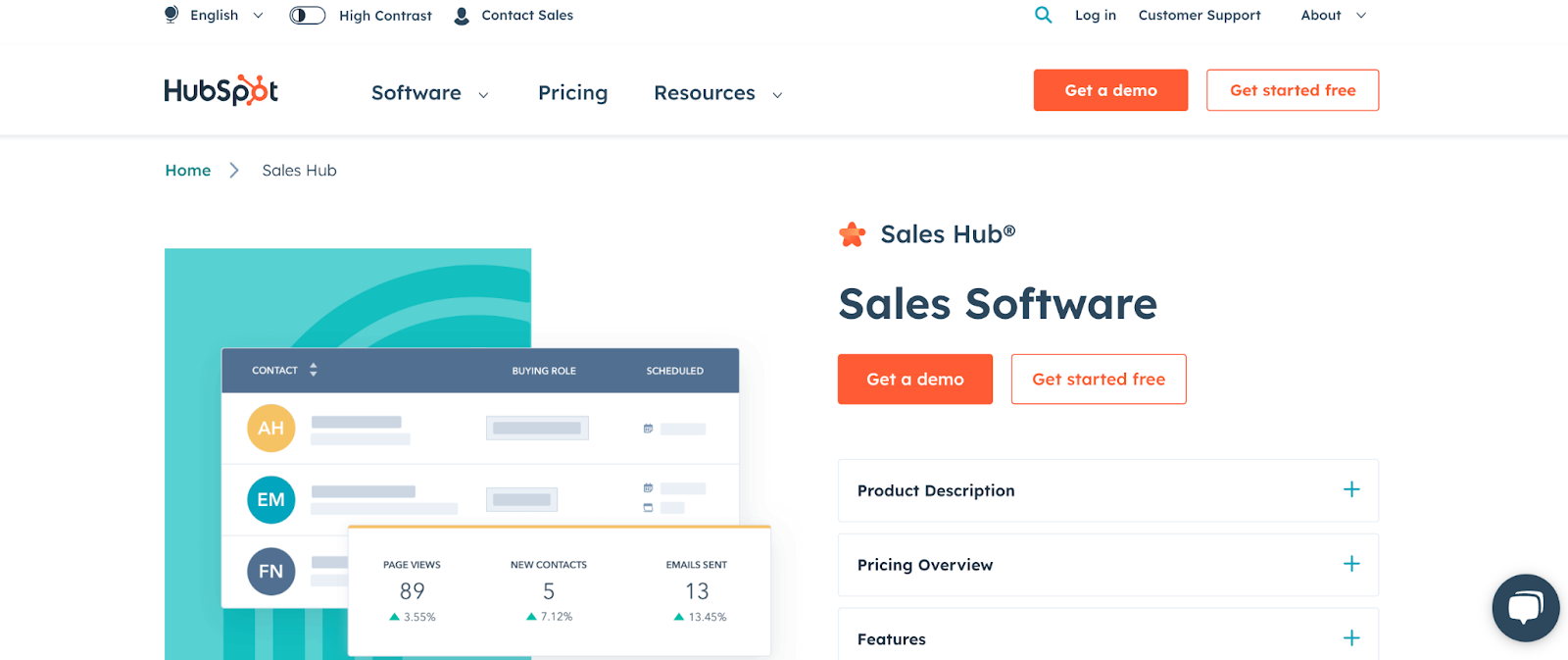Click Get a demo below Sales Software
The width and height of the screenshot is (1568, 660).
(915, 380)
